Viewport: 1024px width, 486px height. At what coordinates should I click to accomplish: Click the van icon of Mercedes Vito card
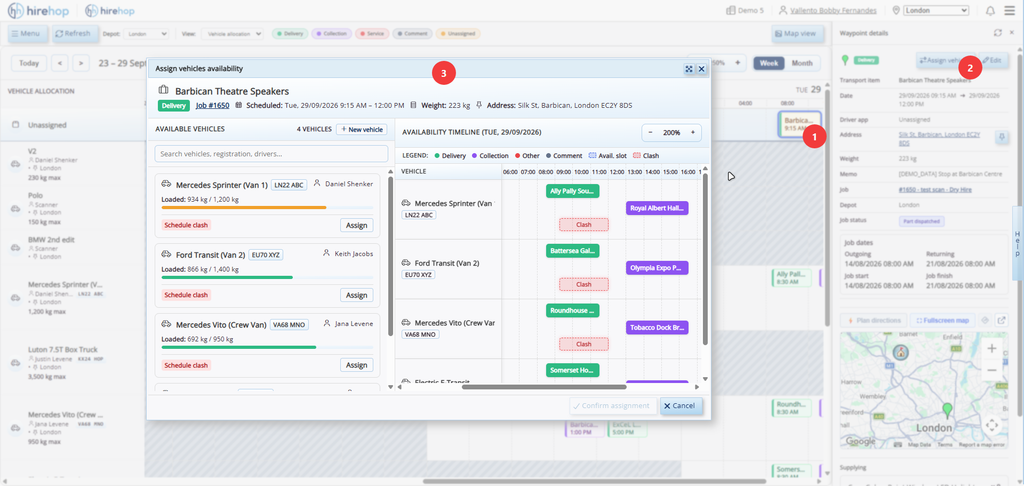pyautogui.click(x=166, y=323)
